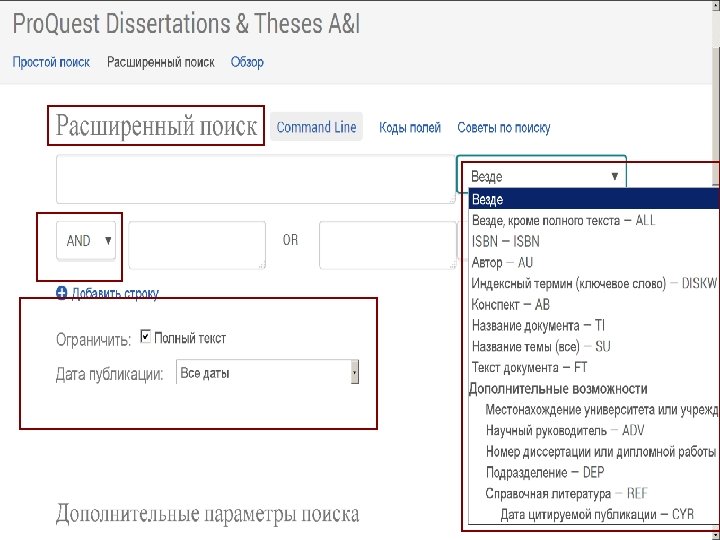The image size is (720, 540).
Task: Open the Коды полей link
Action: (410, 128)
